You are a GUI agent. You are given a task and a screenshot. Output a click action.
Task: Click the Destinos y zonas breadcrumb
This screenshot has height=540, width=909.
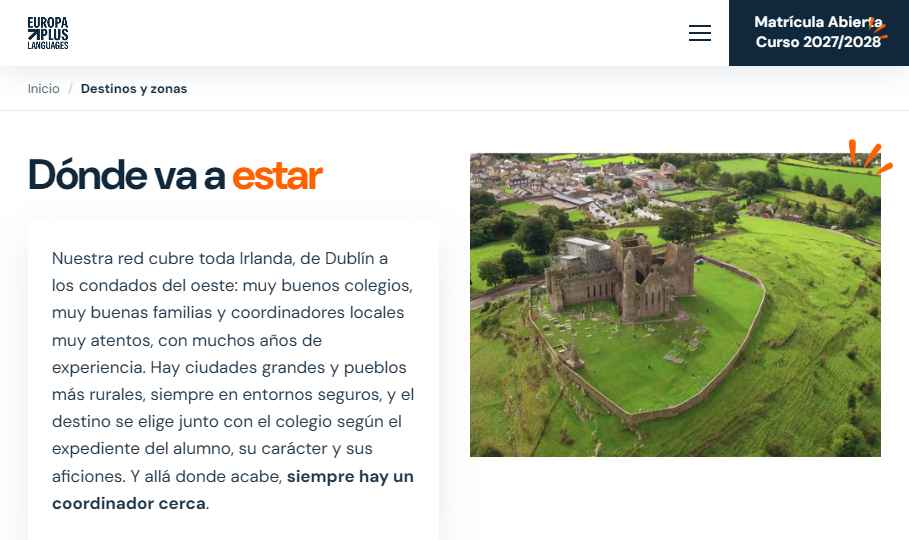[x=134, y=89]
